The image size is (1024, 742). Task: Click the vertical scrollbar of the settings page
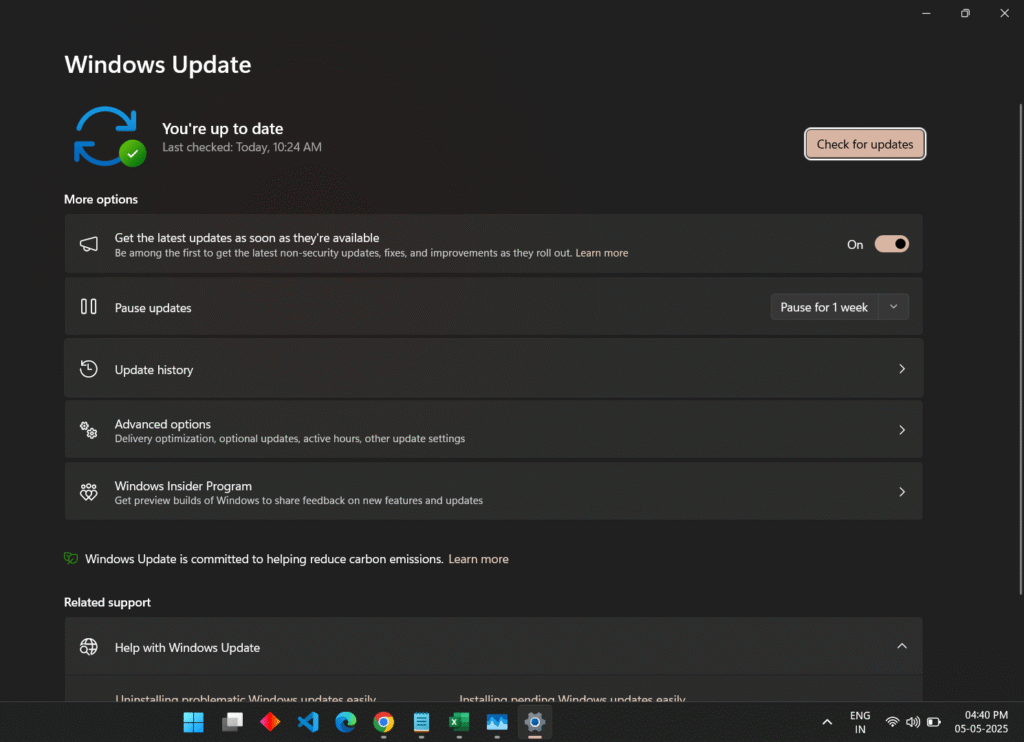click(x=1020, y=349)
